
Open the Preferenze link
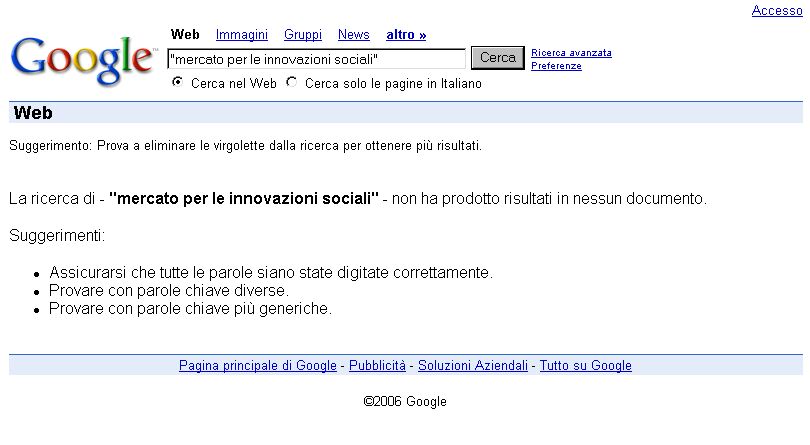(556, 66)
